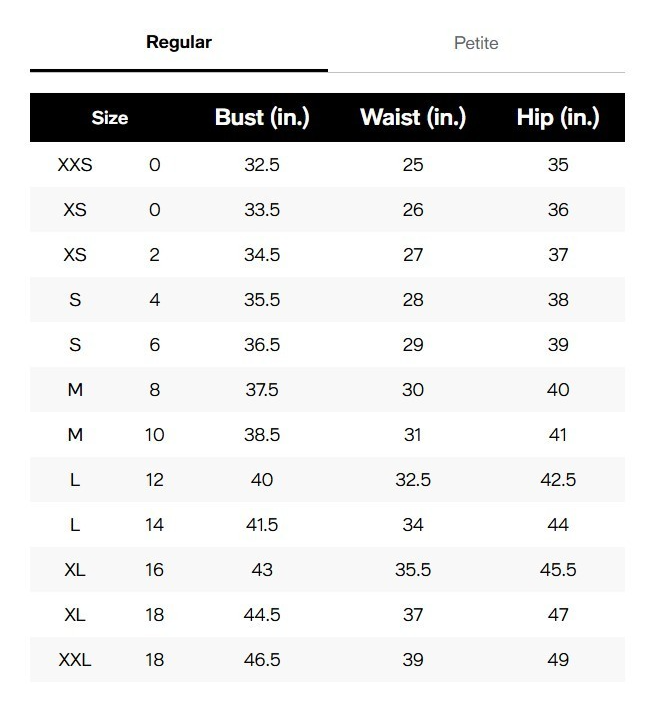
Task: Click numeric size 16 cell
Action: tap(154, 570)
